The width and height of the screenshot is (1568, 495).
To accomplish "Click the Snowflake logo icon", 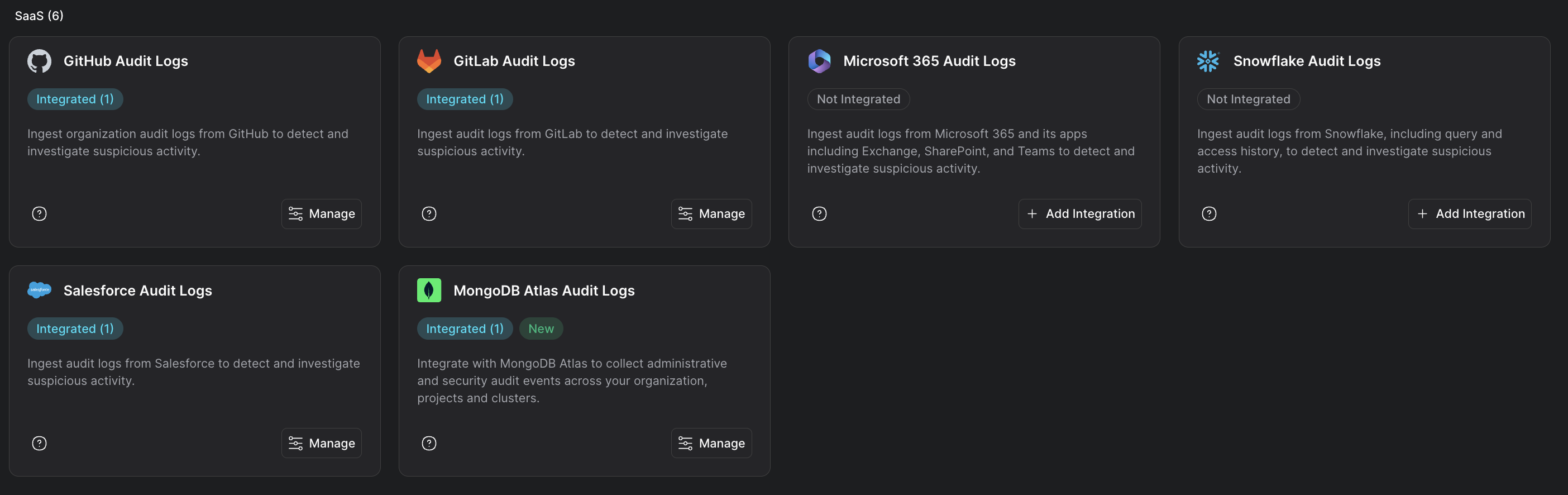I will tap(1208, 61).
